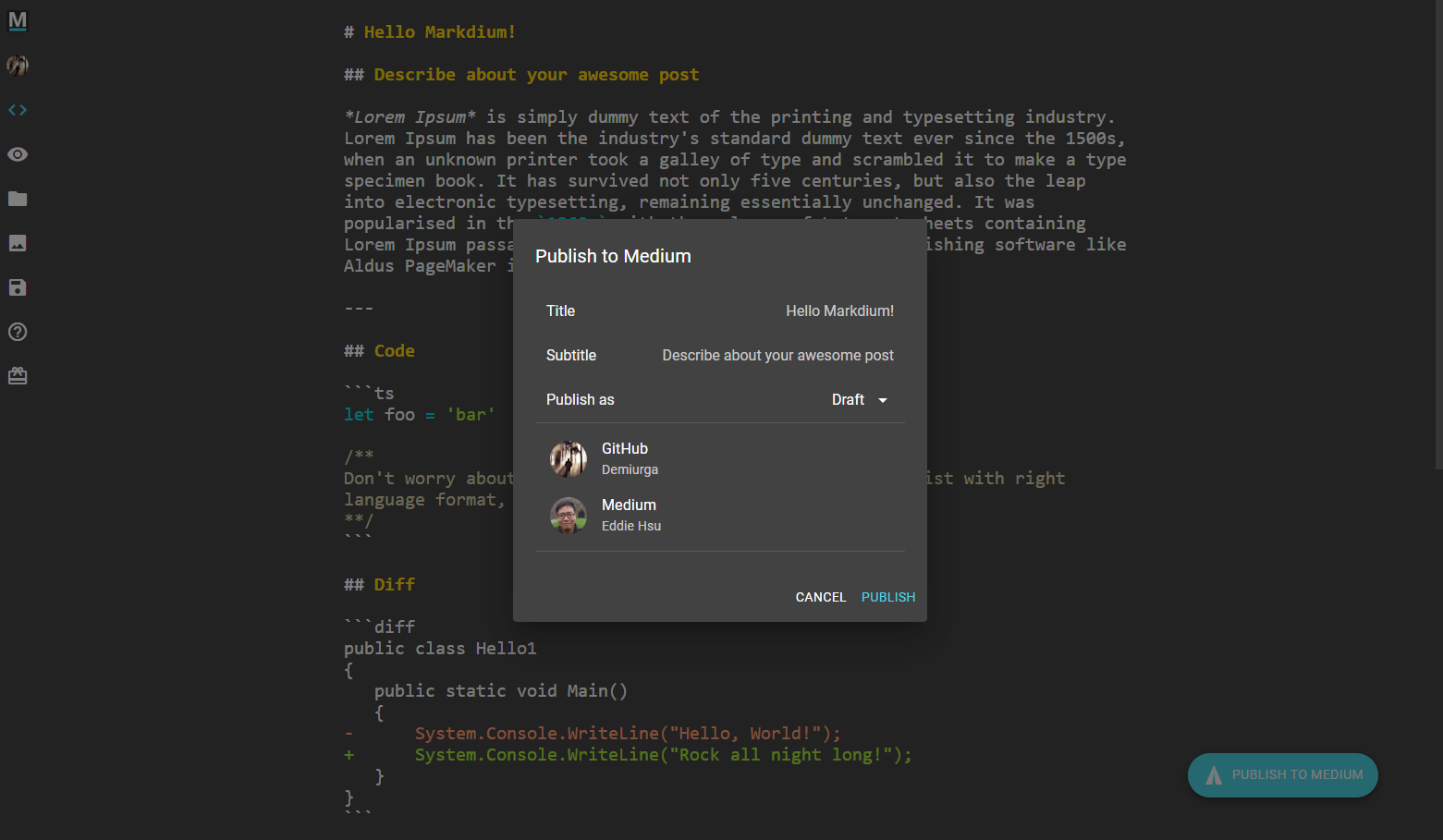Click the added 'Rock all night long!' line
The image size is (1443, 840).
tap(628, 755)
